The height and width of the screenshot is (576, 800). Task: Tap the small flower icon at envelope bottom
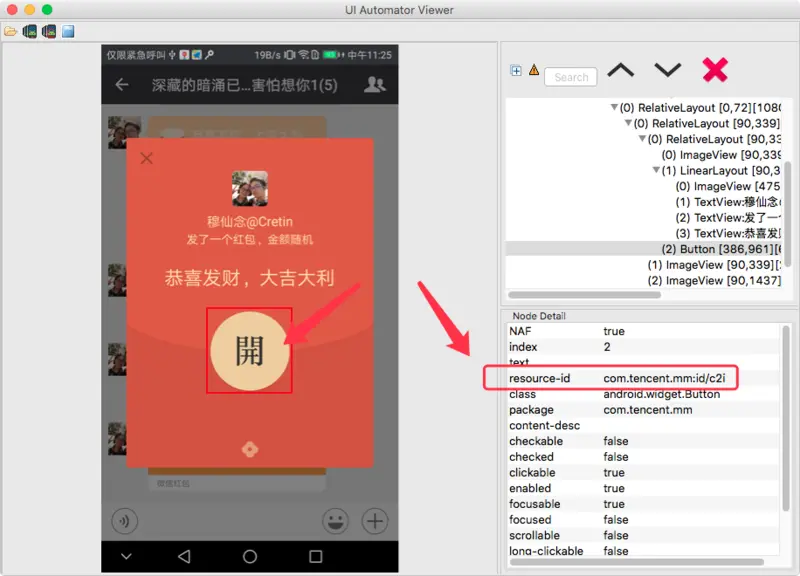(249, 449)
